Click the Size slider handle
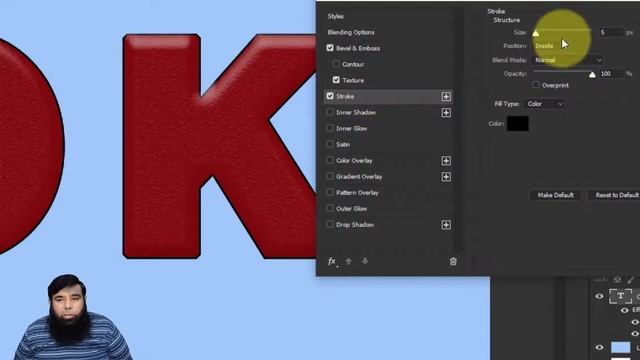Screen dimensions: 640x360 tap(536, 33)
